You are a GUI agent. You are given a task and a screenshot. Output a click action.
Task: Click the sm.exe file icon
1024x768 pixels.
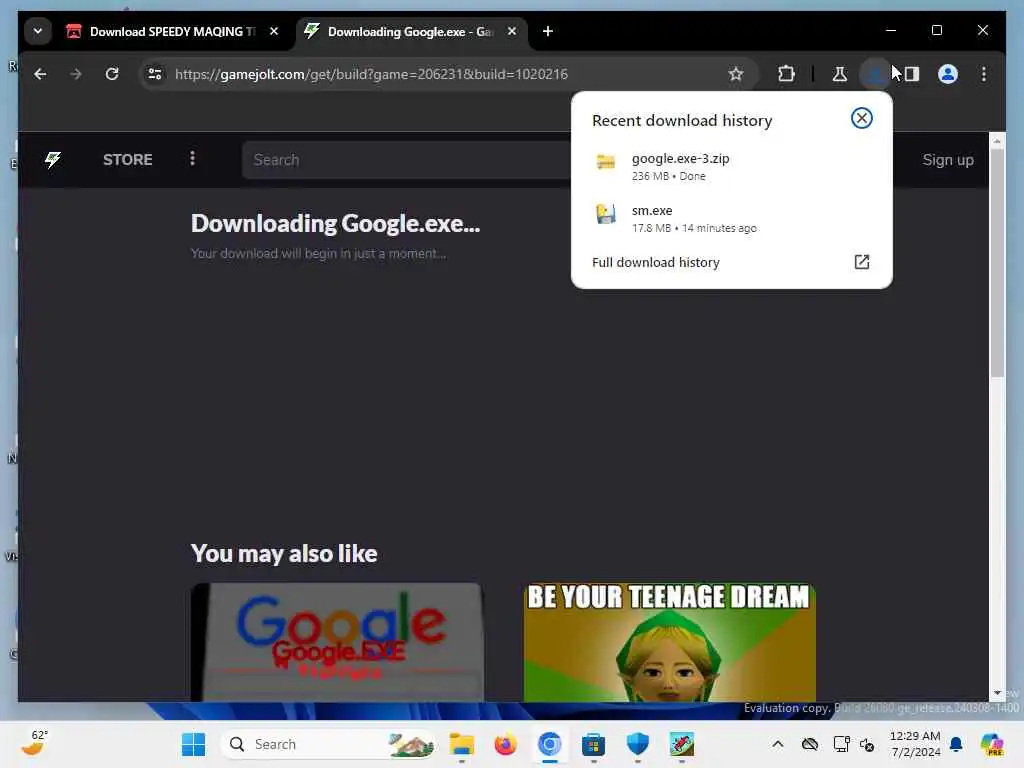606,214
